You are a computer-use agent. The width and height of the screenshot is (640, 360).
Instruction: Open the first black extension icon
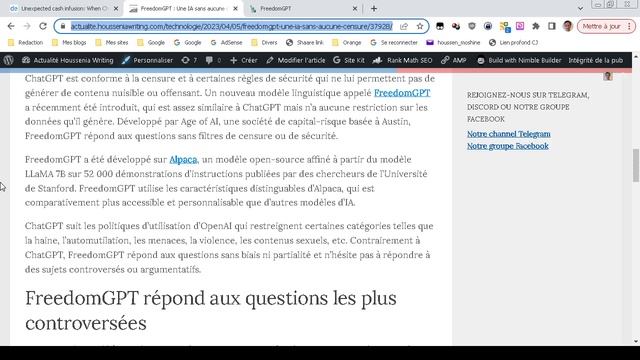click(440, 26)
